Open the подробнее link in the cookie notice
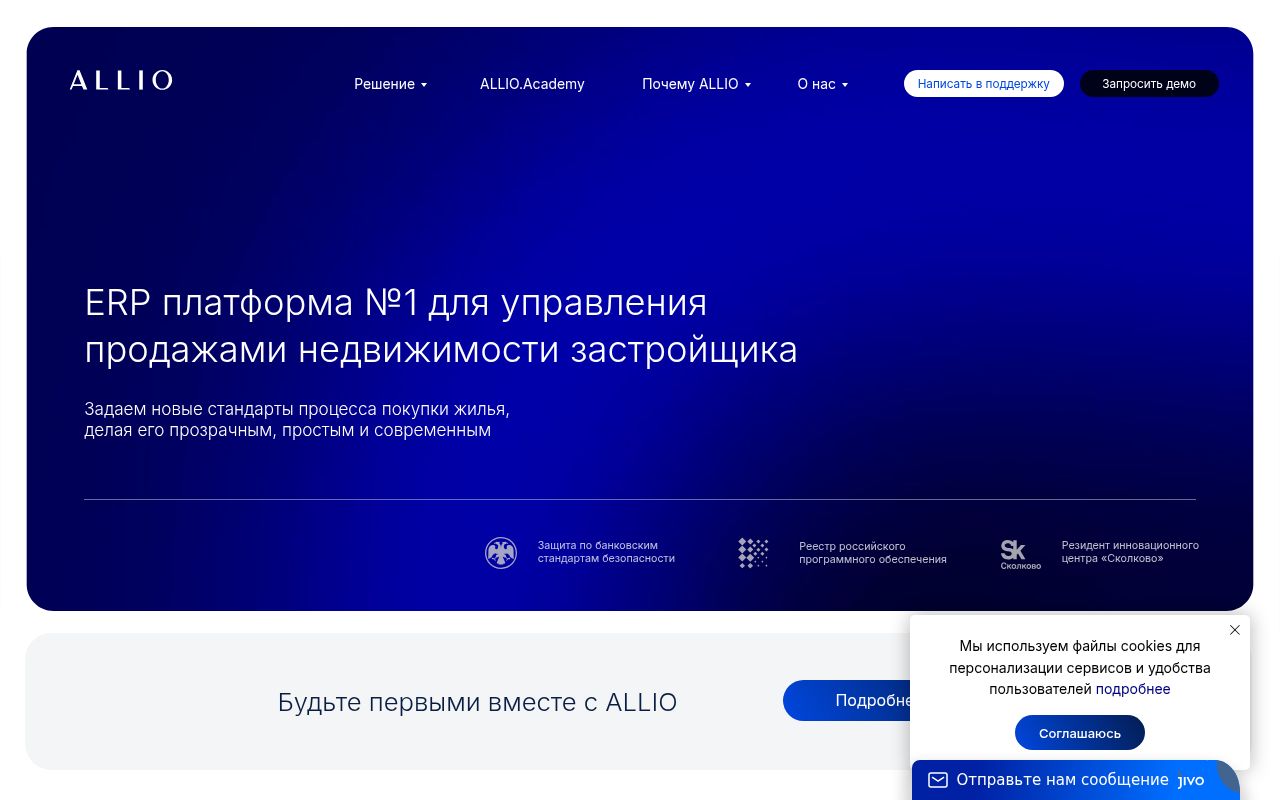 1132,689
